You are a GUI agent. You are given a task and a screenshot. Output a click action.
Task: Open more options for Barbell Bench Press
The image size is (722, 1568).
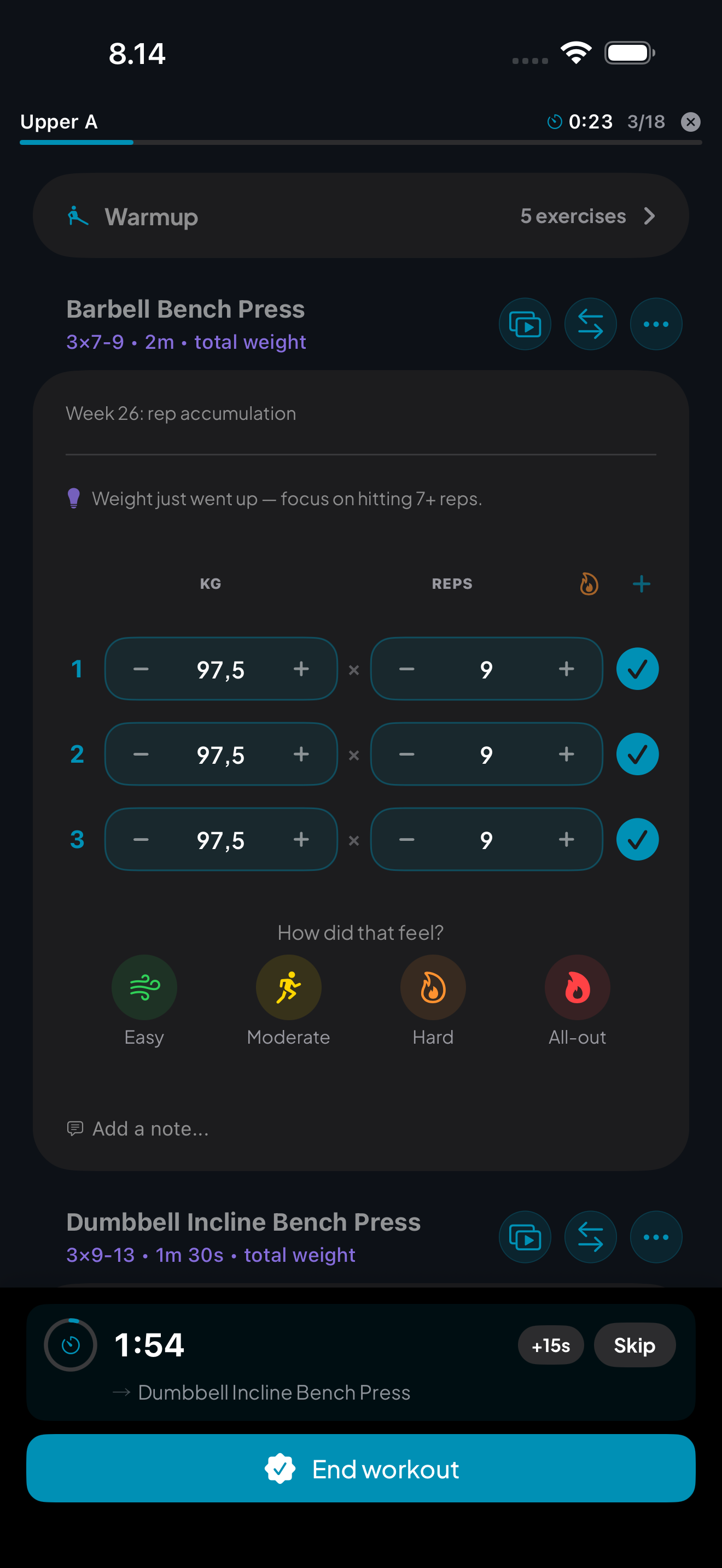coord(656,324)
